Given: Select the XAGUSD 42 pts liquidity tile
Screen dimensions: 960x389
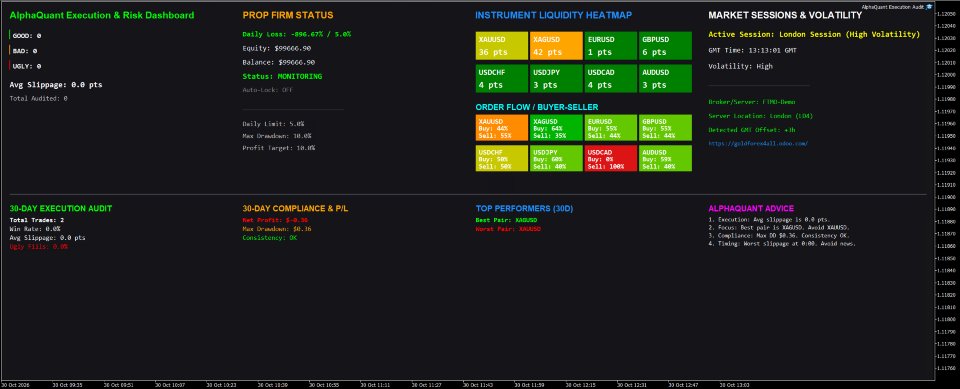Looking at the screenshot, I should pos(556,46).
